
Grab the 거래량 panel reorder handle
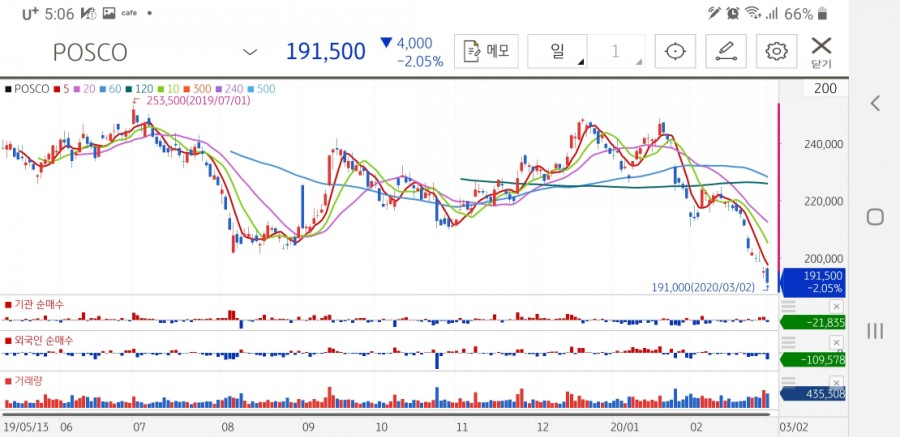tap(789, 382)
